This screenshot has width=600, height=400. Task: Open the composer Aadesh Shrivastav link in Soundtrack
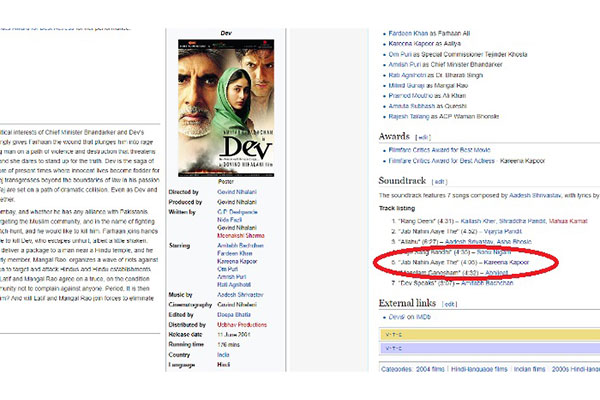535,195
